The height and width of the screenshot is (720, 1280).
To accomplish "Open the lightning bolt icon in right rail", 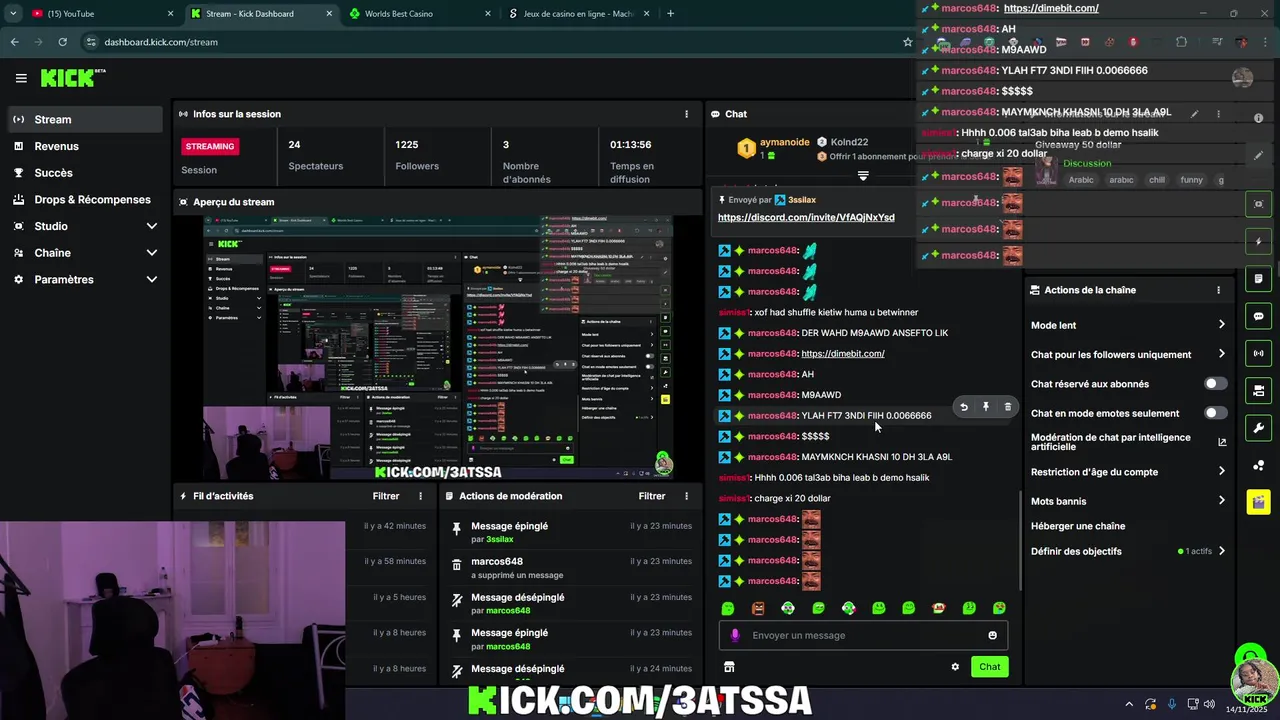I will (1258, 242).
